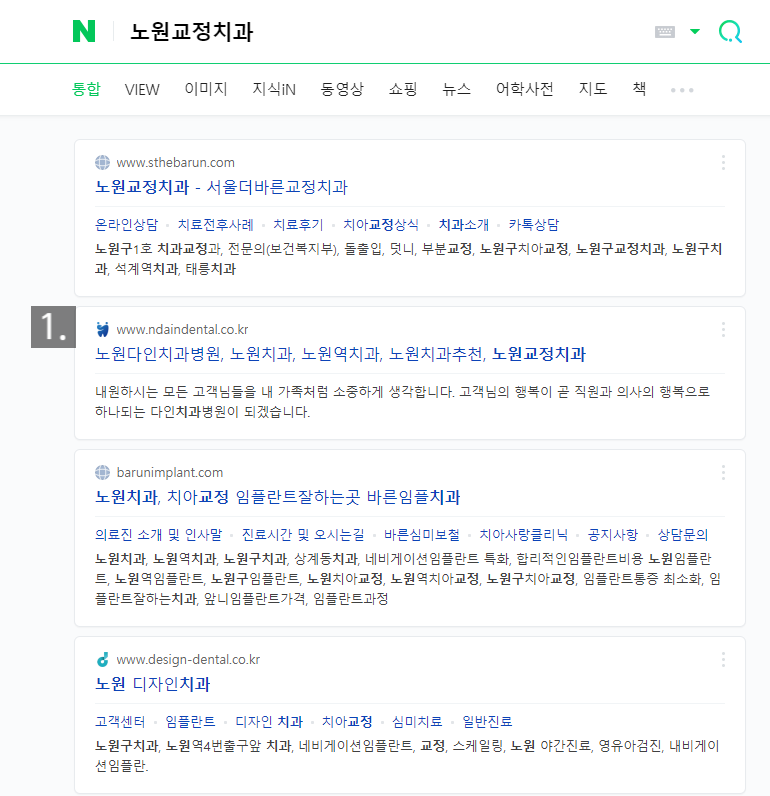Open the barunimplant.com URL link
Screen dimensions: 770x796
(x=170, y=473)
